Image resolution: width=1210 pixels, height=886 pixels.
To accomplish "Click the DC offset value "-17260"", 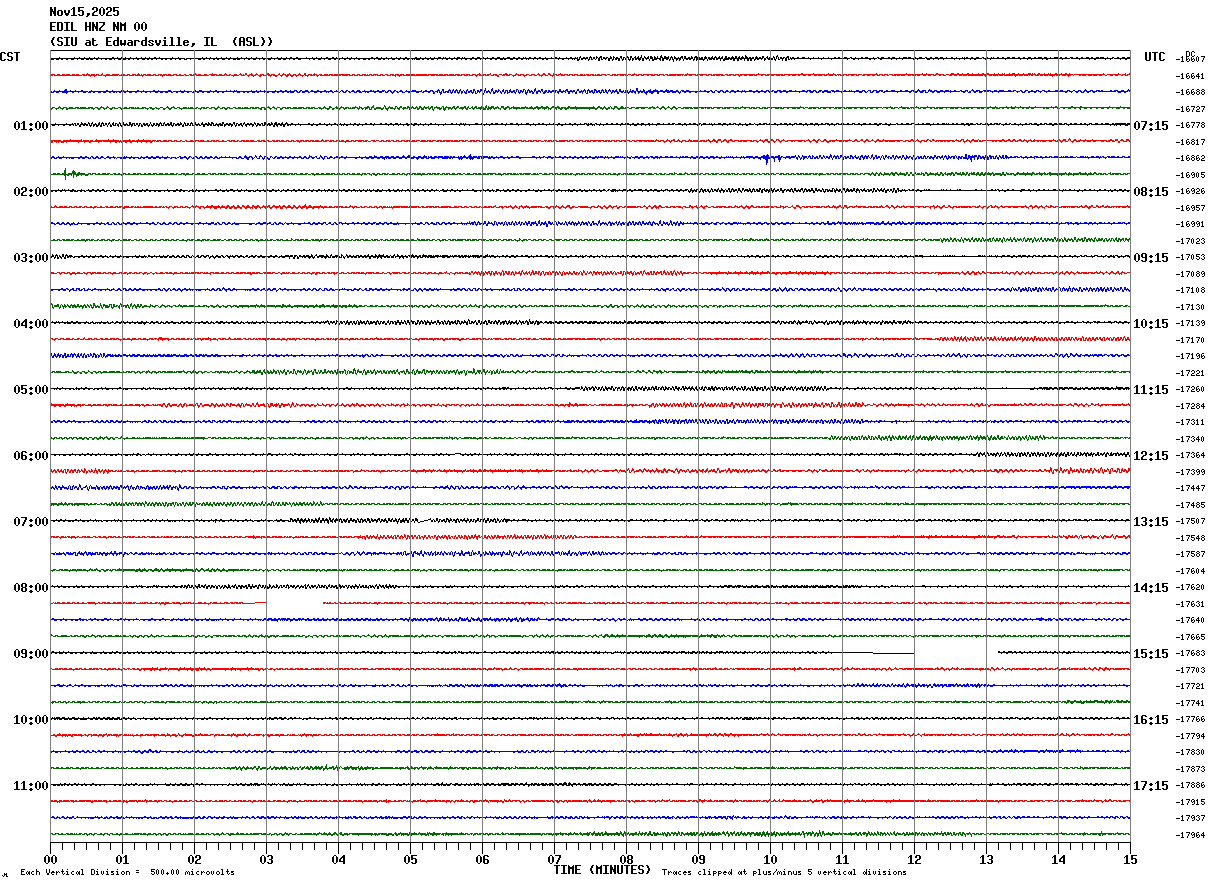I will (1191, 389).
